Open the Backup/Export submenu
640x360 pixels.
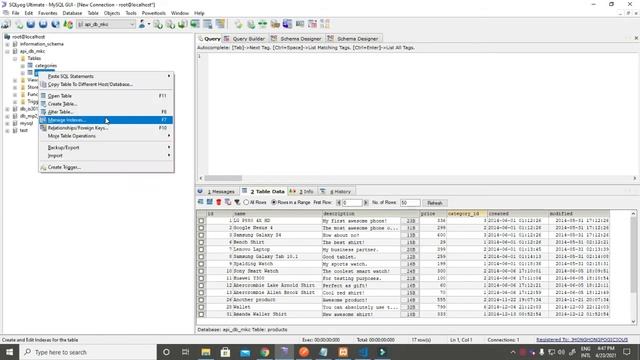tap(106, 147)
